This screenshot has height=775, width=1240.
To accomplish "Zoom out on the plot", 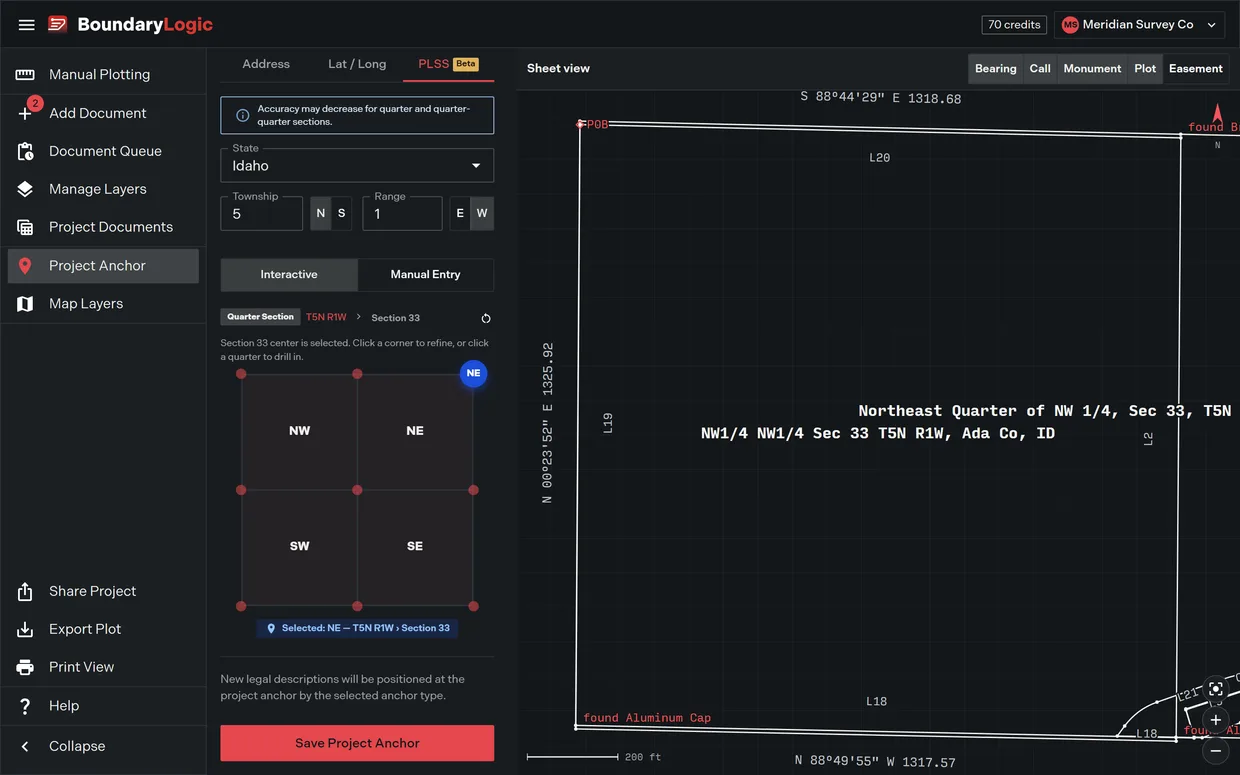I will click(1216, 750).
